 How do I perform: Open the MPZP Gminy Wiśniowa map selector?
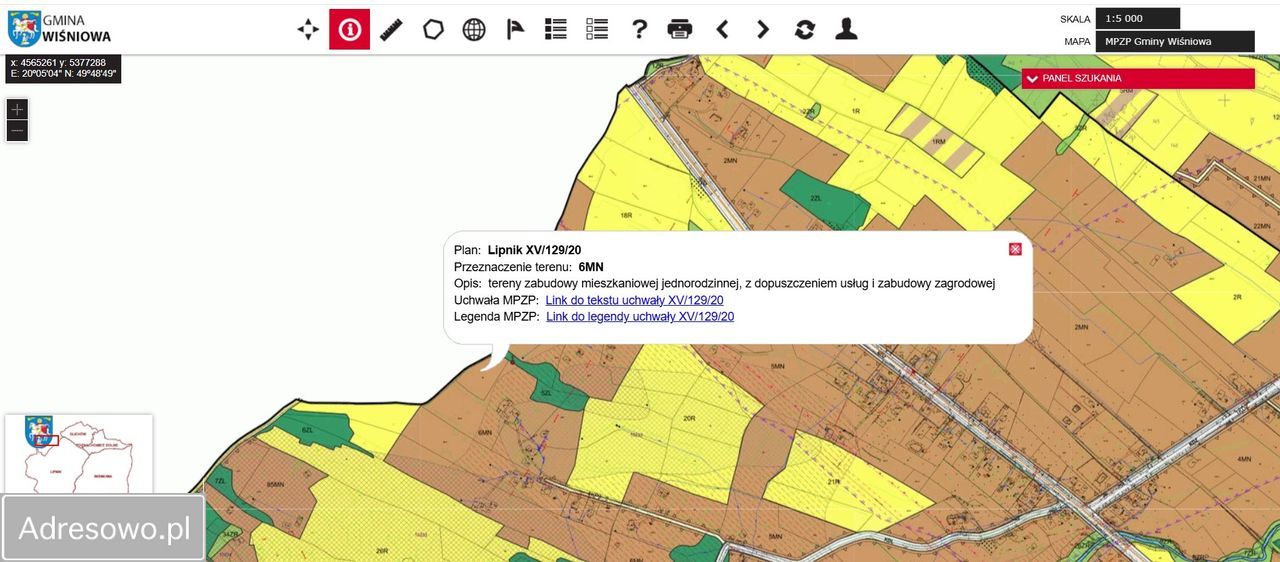pyautogui.click(x=1174, y=42)
